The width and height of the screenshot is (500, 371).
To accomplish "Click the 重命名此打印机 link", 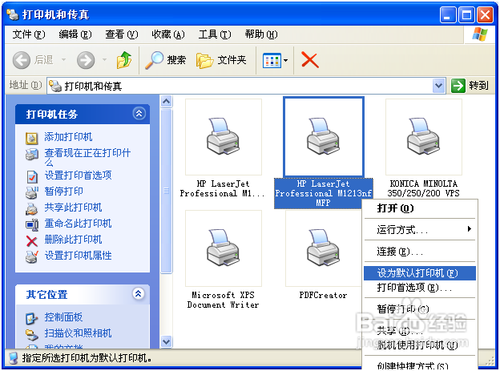I will pyautogui.click(x=78, y=224).
